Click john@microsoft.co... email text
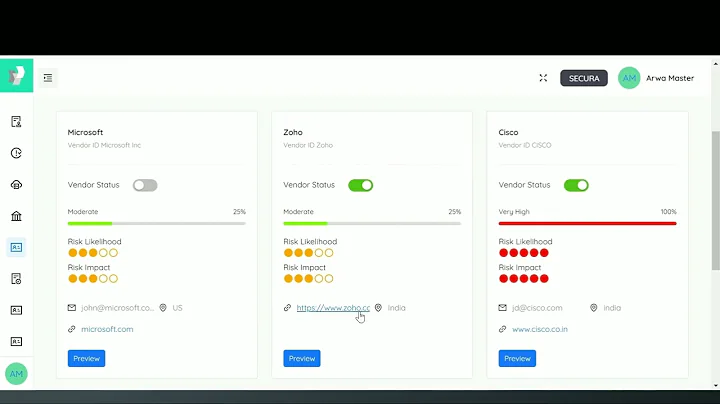Image resolution: width=720 pixels, height=404 pixels. coord(118,308)
